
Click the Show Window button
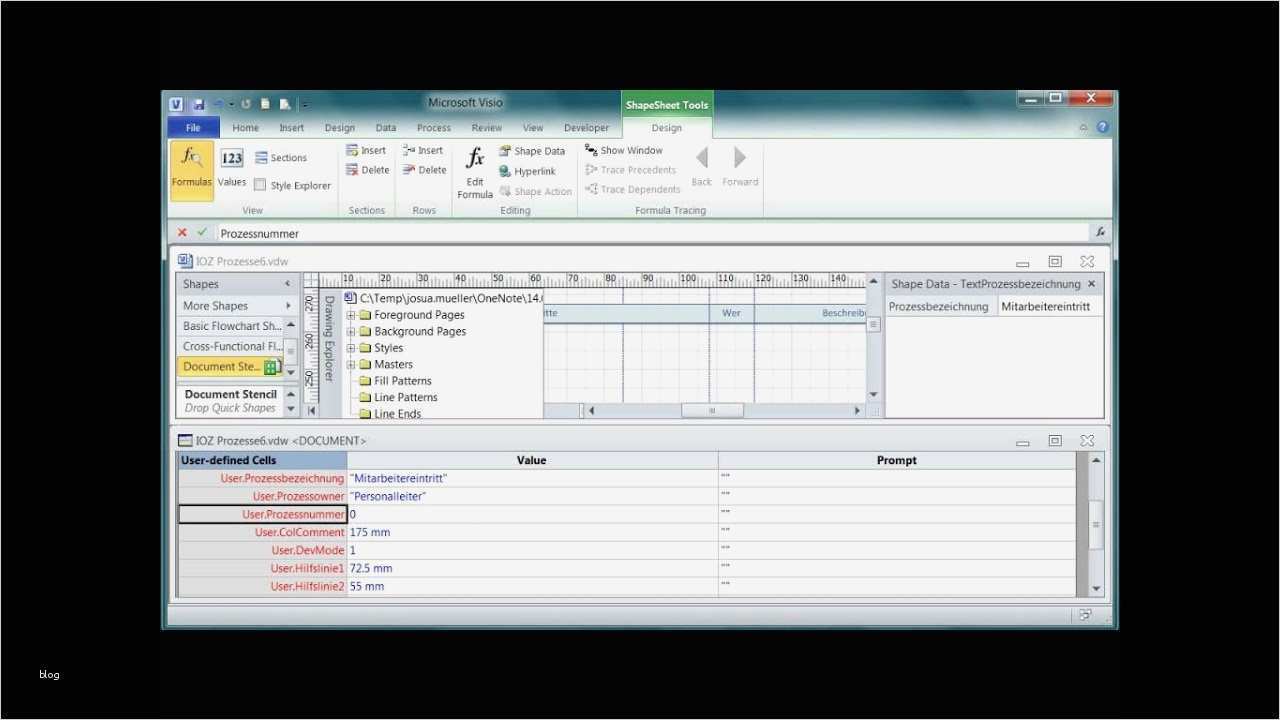(x=624, y=150)
